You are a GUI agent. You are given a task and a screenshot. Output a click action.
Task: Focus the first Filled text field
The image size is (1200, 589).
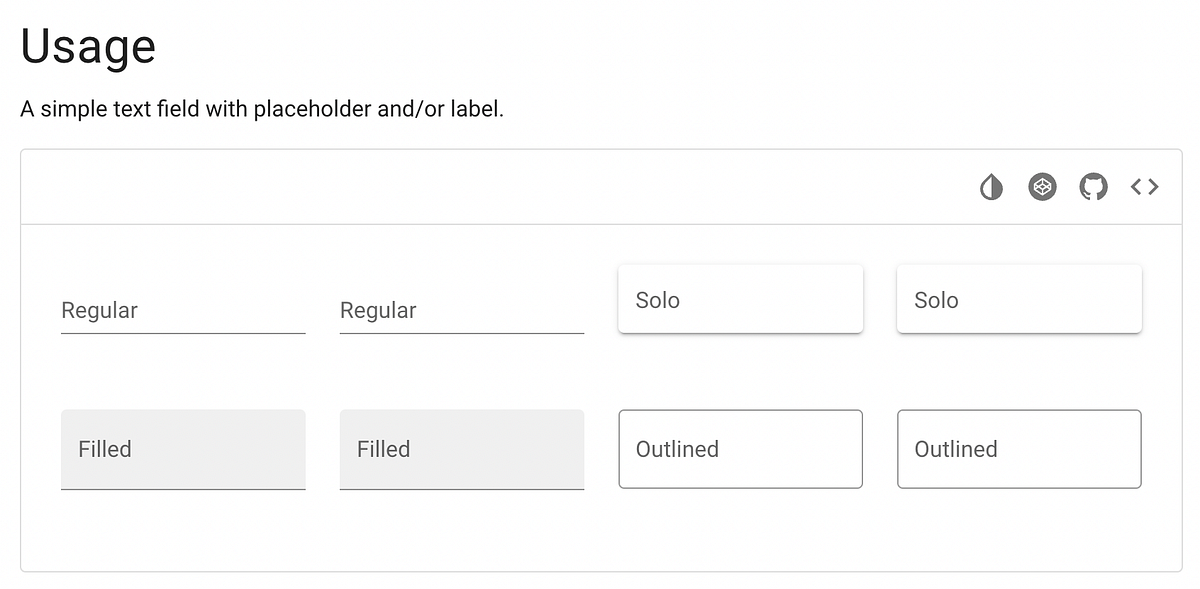pos(183,449)
